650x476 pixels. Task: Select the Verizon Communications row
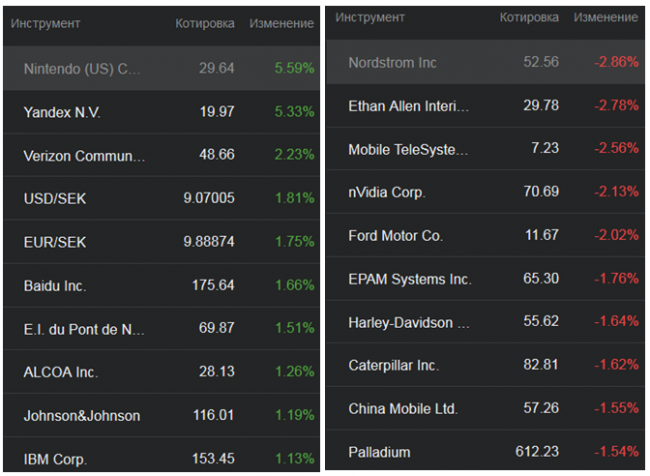(x=84, y=156)
